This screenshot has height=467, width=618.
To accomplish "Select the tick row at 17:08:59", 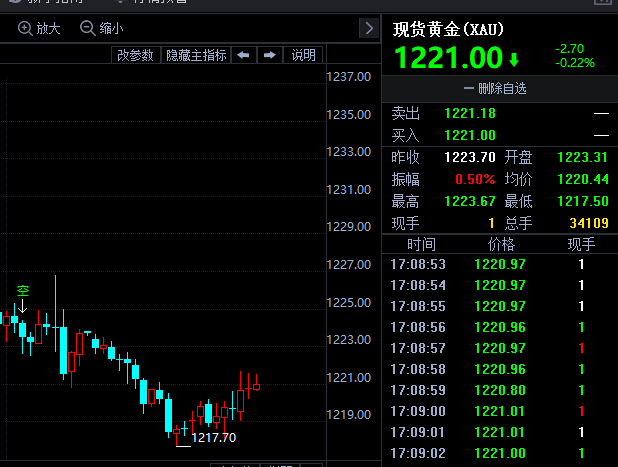I will pyautogui.click(x=500, y=391).
